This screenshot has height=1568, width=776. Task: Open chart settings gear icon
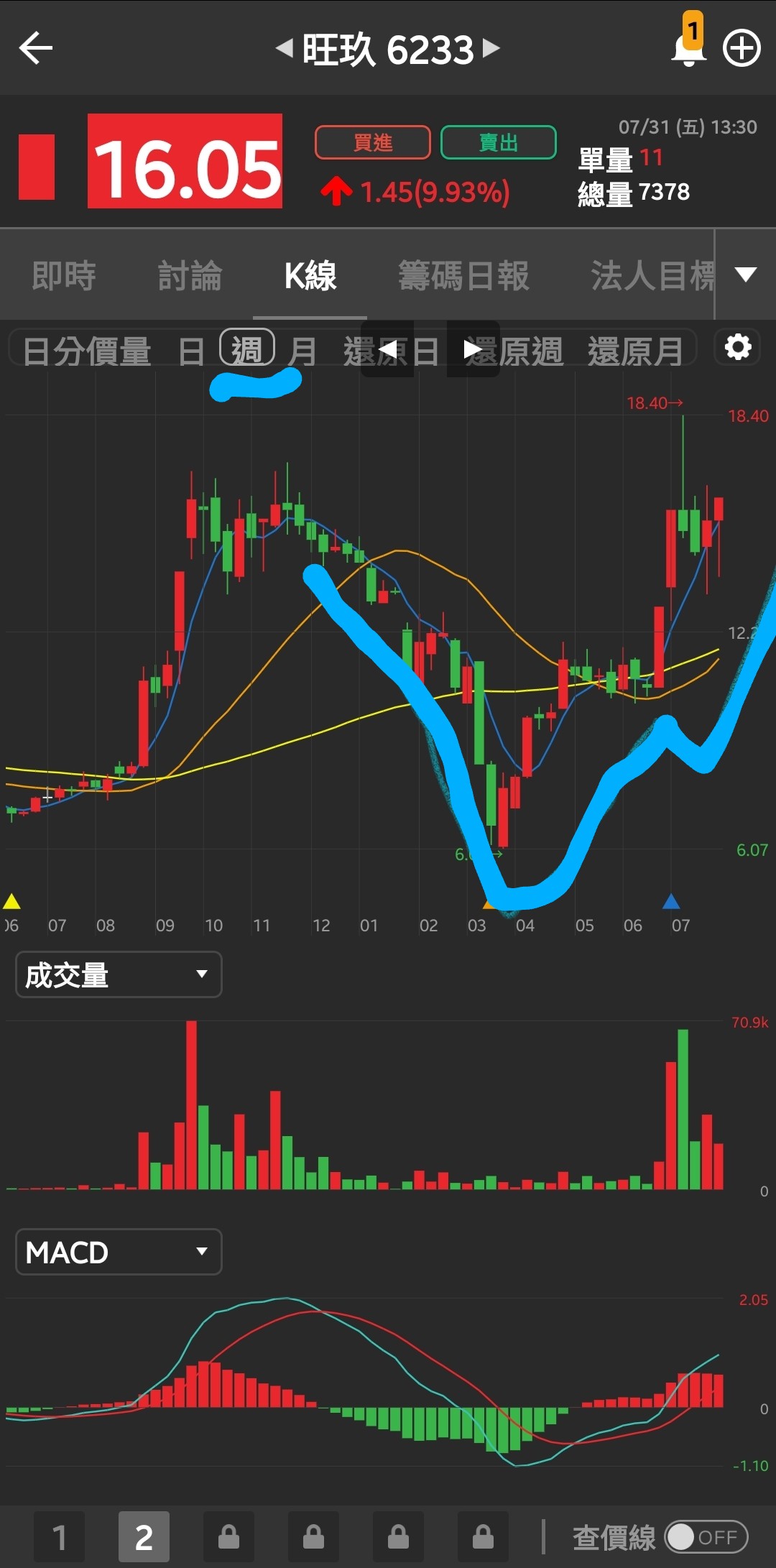coord(737,348)
